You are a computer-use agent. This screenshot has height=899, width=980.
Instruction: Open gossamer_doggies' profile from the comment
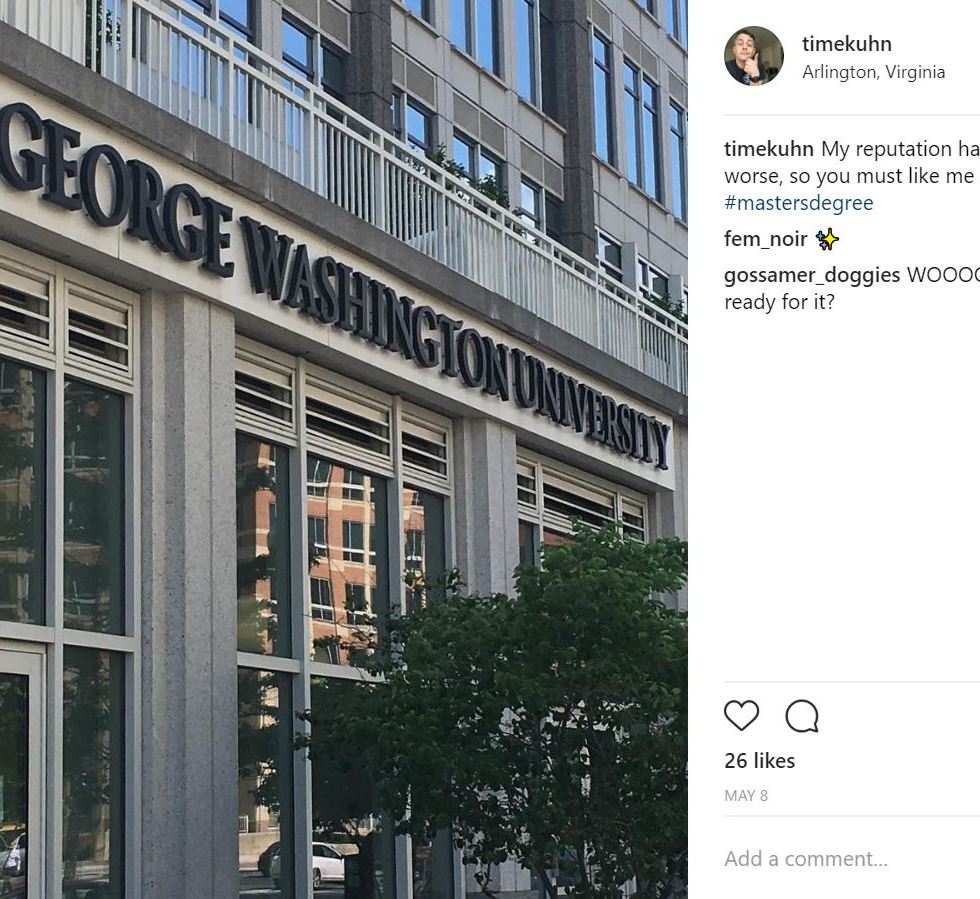point(812,275)
